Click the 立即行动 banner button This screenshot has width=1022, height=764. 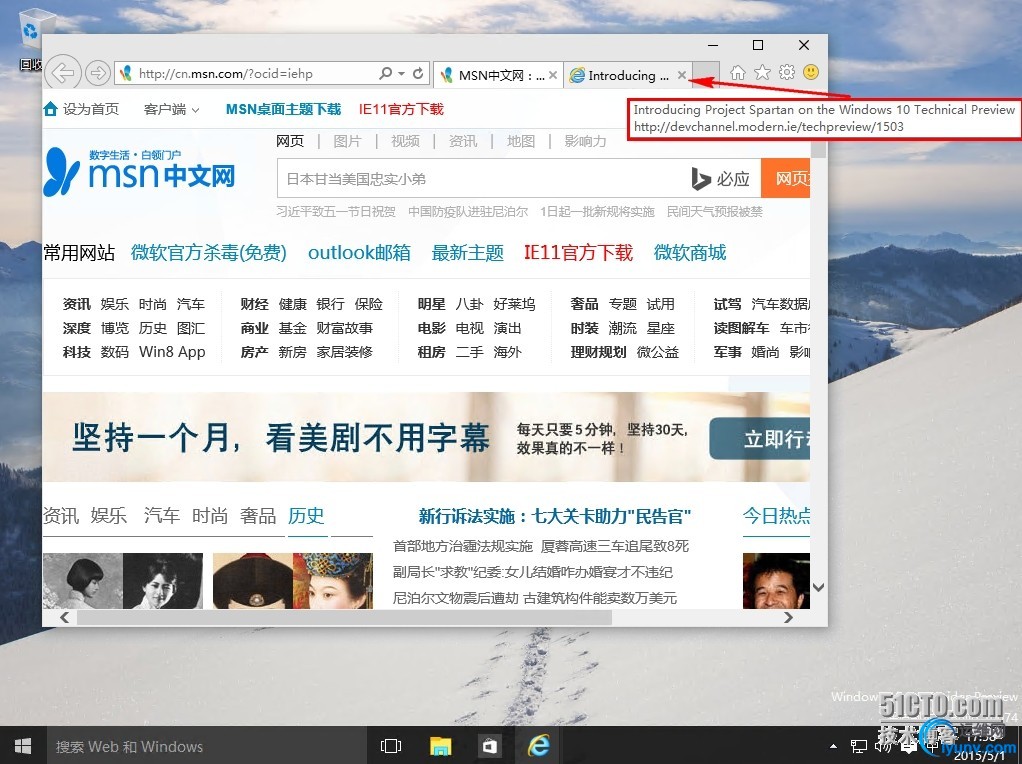[760, 439]
